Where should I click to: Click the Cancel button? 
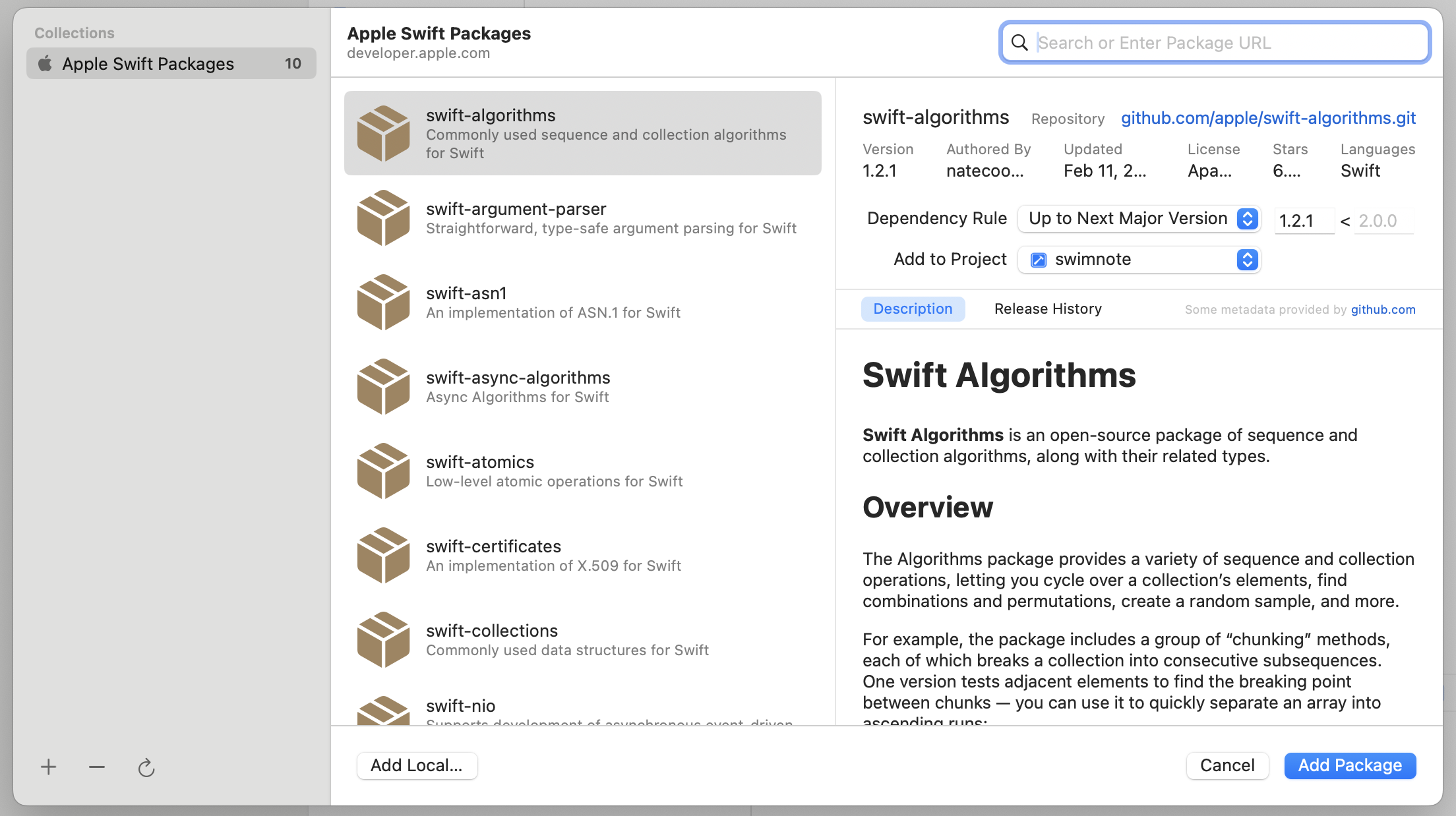tap(1227, 766)
